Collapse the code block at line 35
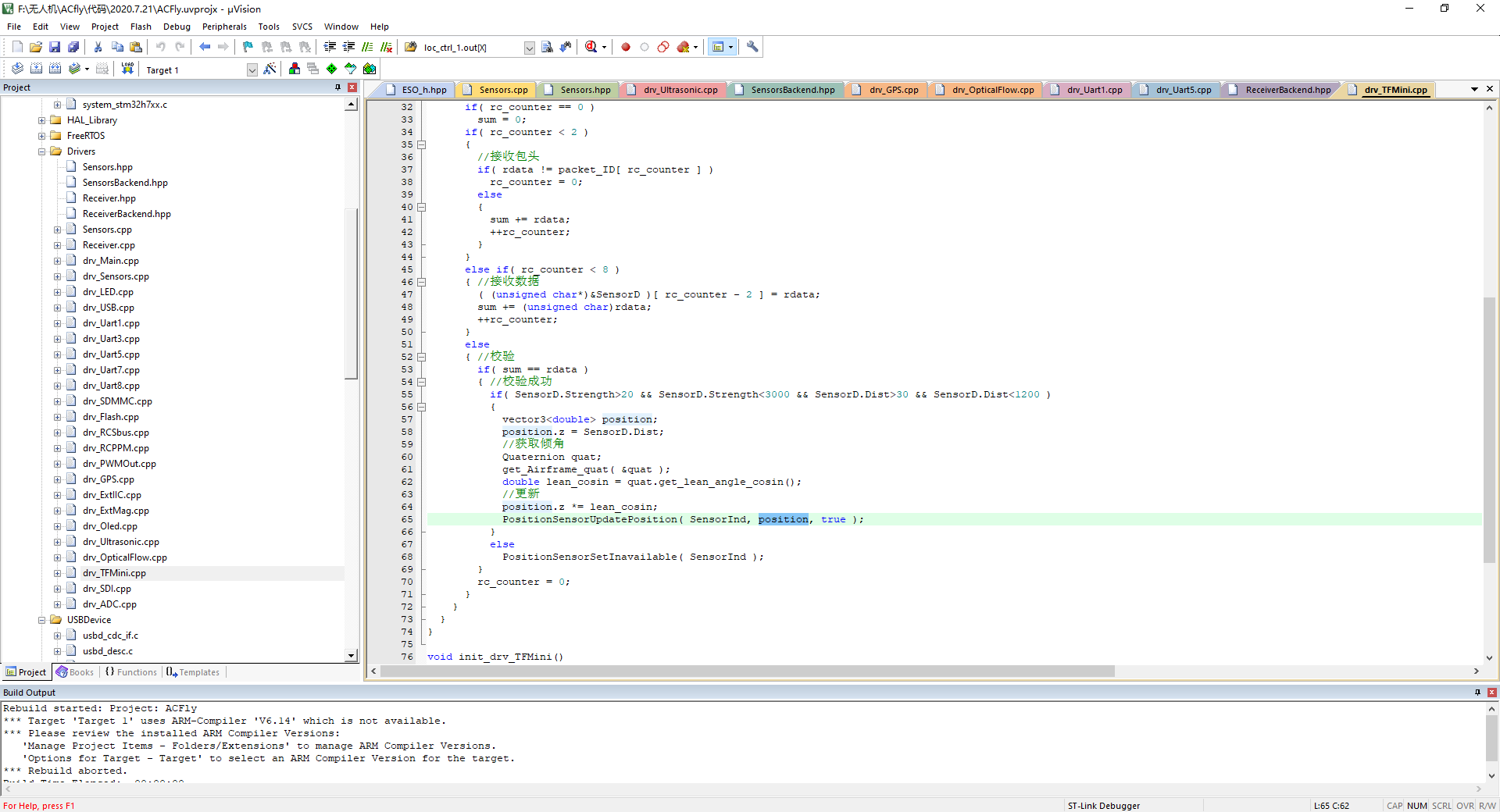 click(422, 144)
